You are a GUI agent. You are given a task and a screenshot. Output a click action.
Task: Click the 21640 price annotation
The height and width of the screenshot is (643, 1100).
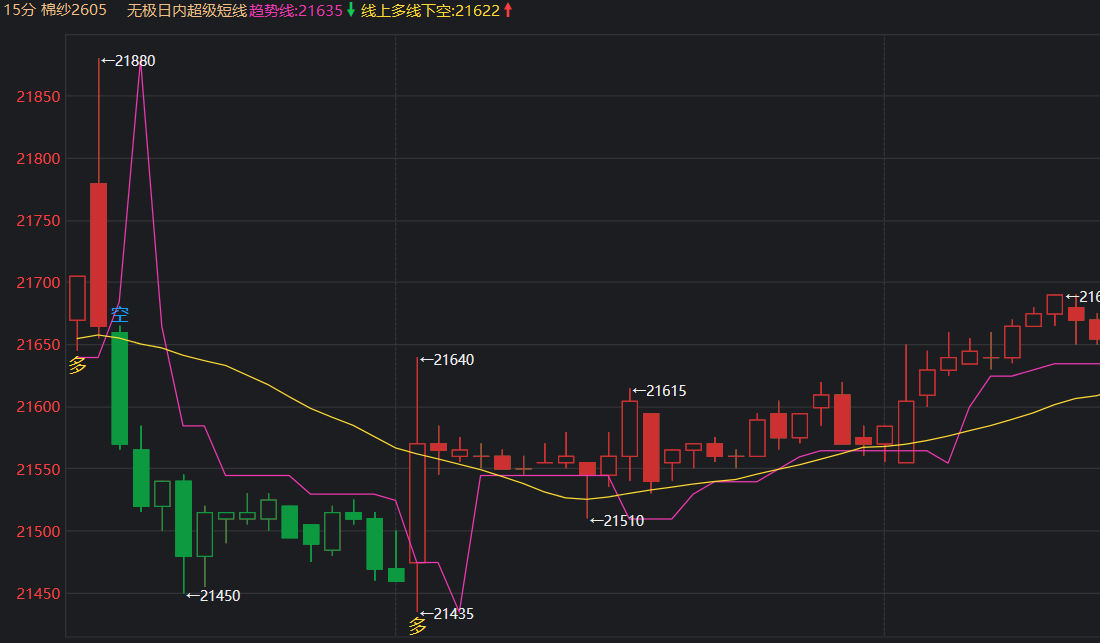[447, 360]
